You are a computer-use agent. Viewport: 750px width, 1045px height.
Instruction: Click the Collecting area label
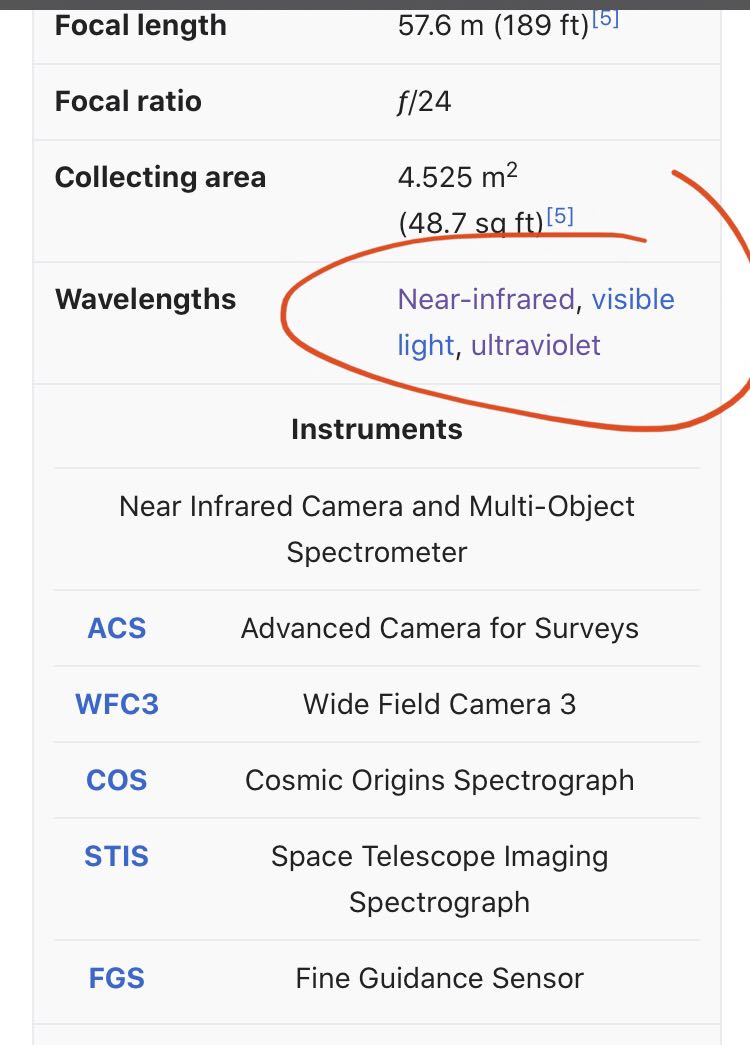(160, 177)
